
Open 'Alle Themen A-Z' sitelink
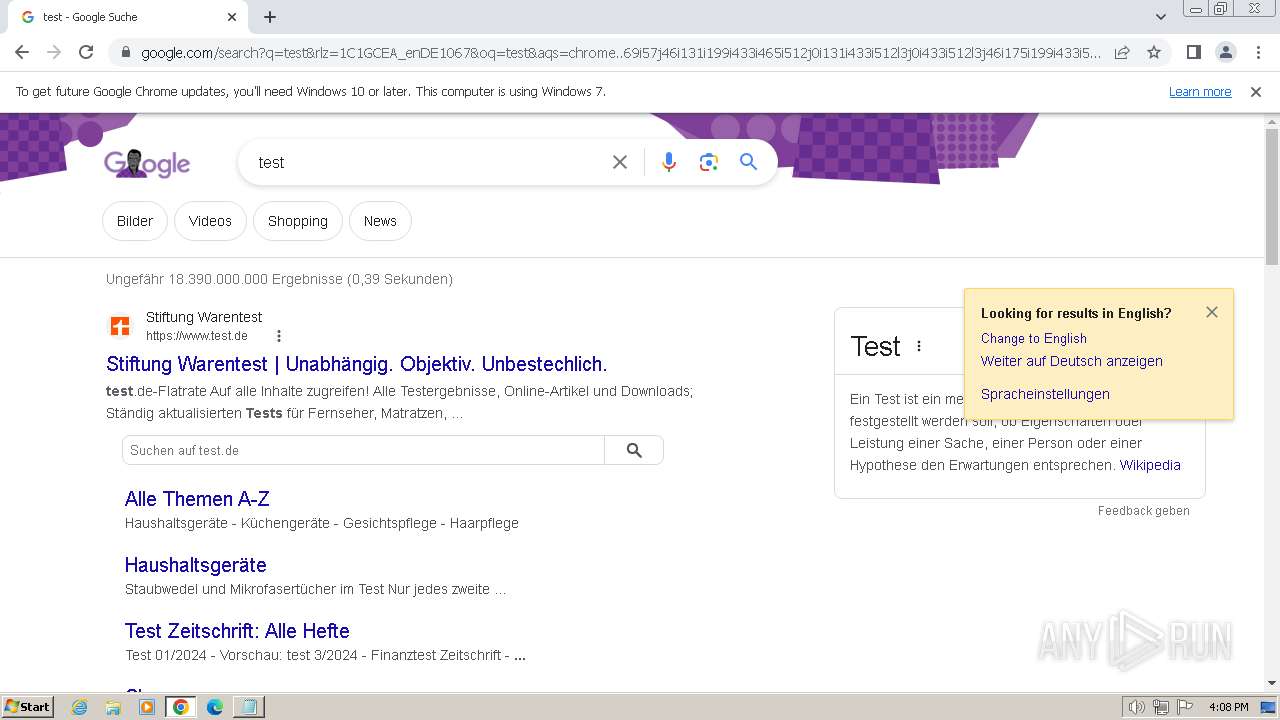click(197, 499)
